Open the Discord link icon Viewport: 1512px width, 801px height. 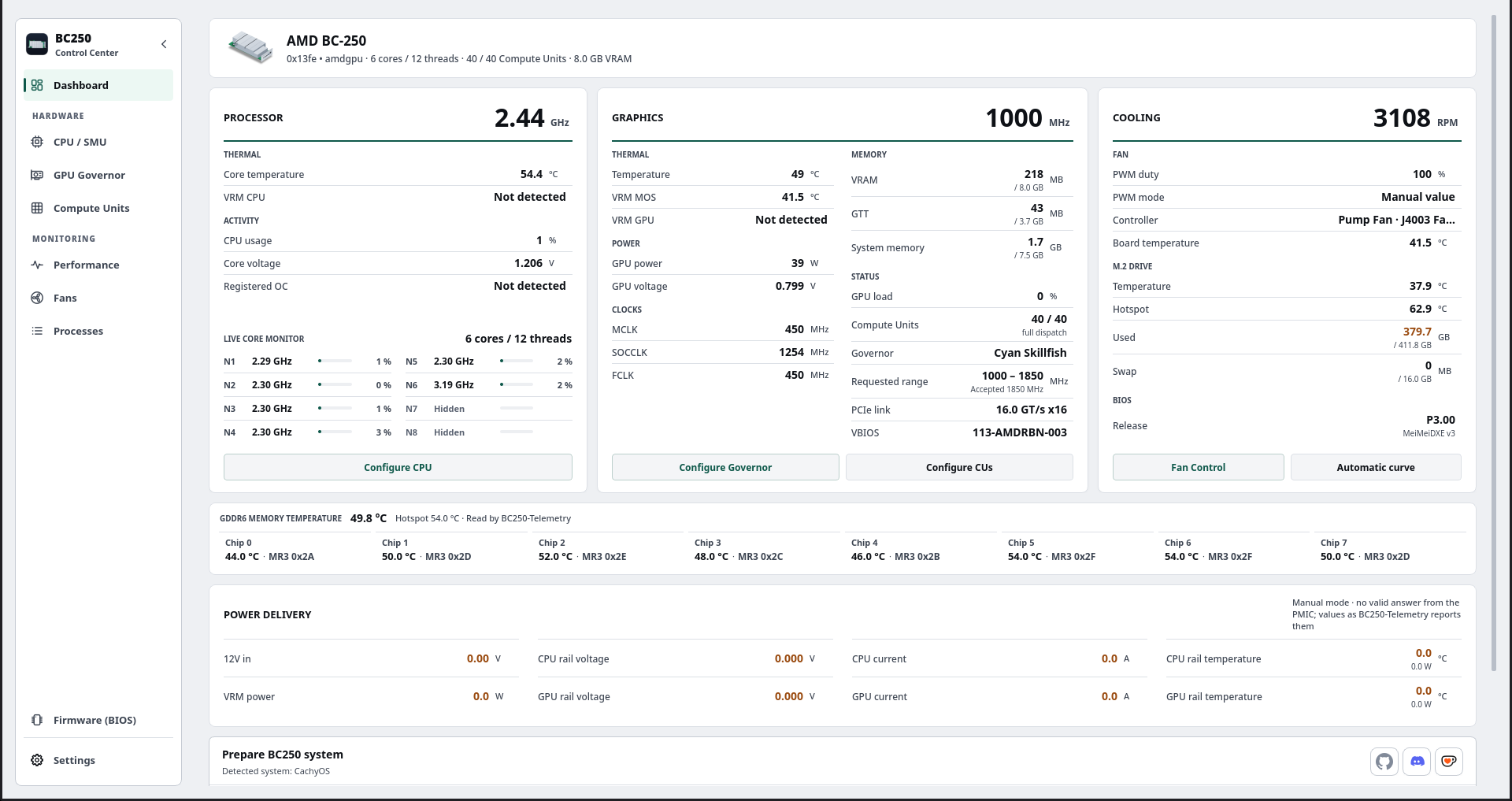[x=1417, y=762]
